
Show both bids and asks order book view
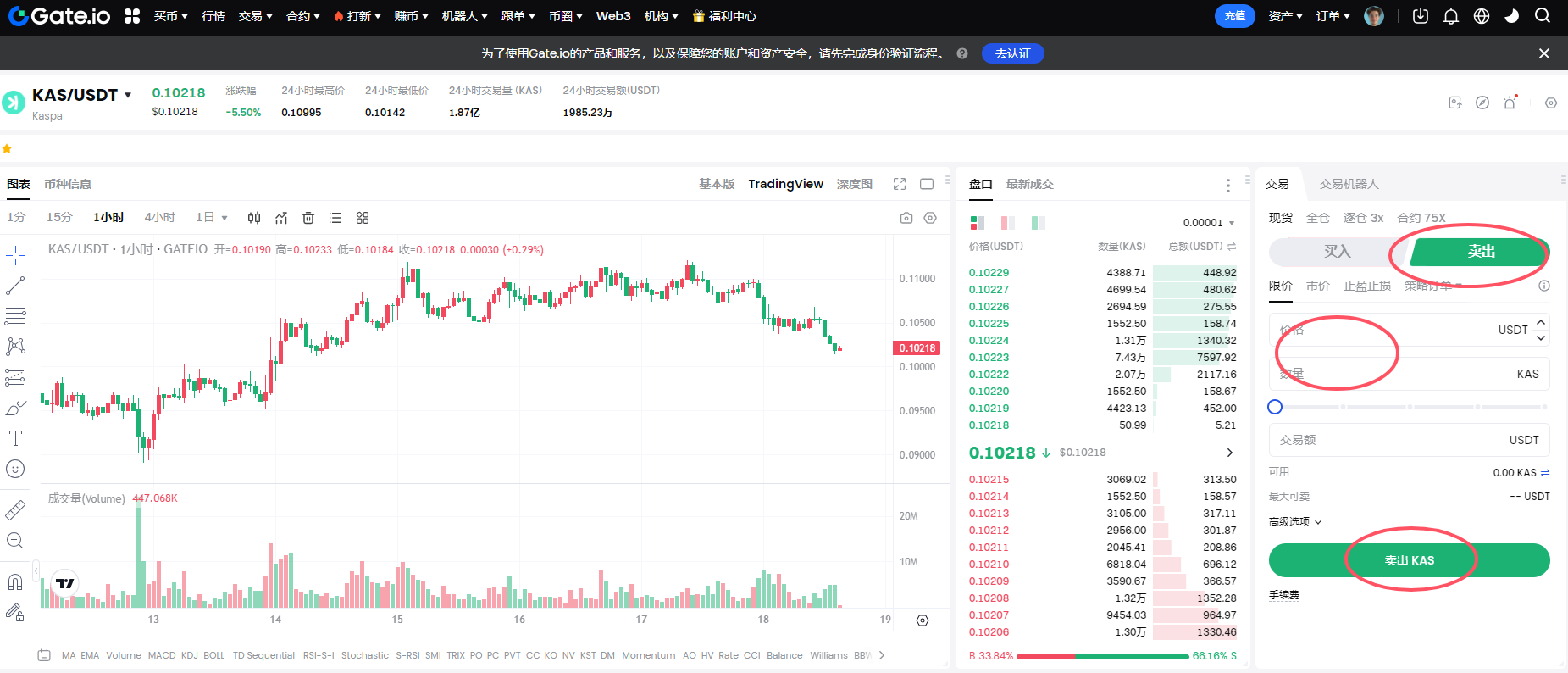[978, 223]
